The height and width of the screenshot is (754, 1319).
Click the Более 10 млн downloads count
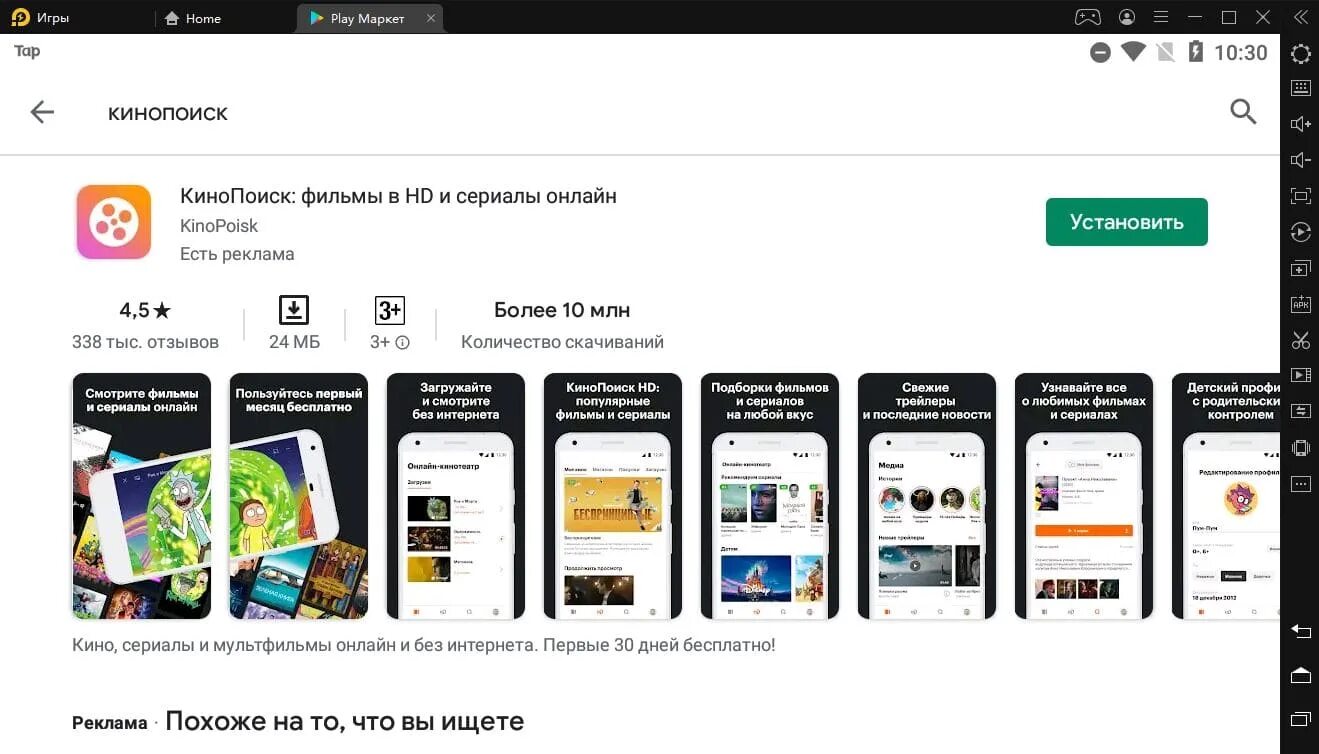(562, 310)
